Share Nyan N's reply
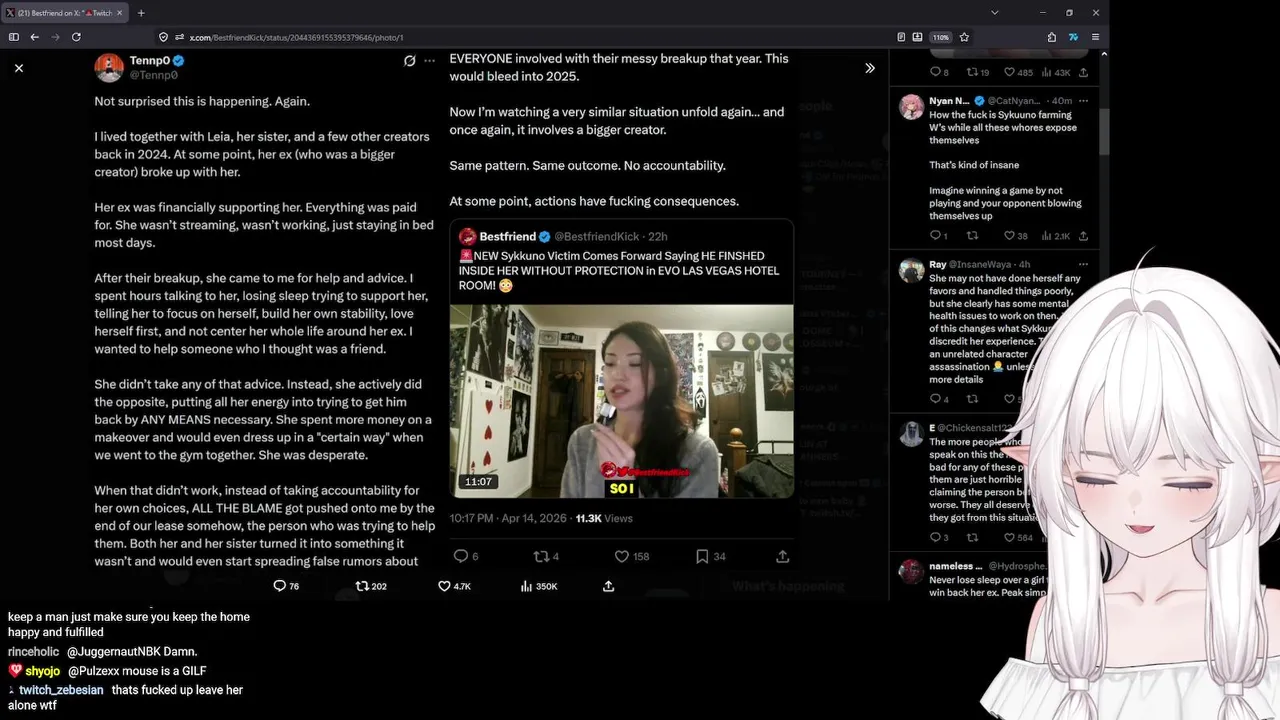 pos(1083,236)
